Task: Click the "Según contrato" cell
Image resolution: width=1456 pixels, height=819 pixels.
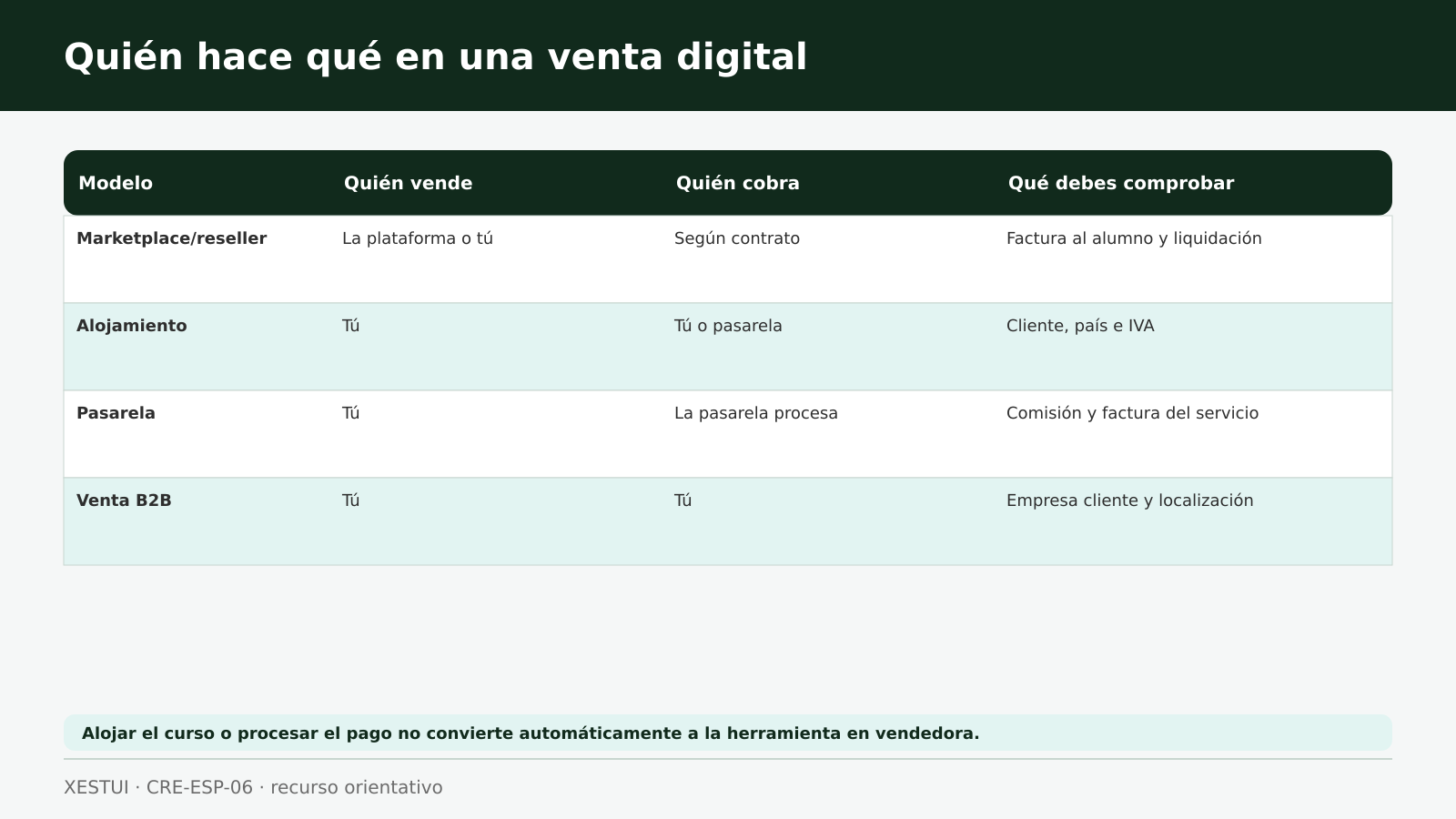Action: pyautogui.click(x=737, y=238)
